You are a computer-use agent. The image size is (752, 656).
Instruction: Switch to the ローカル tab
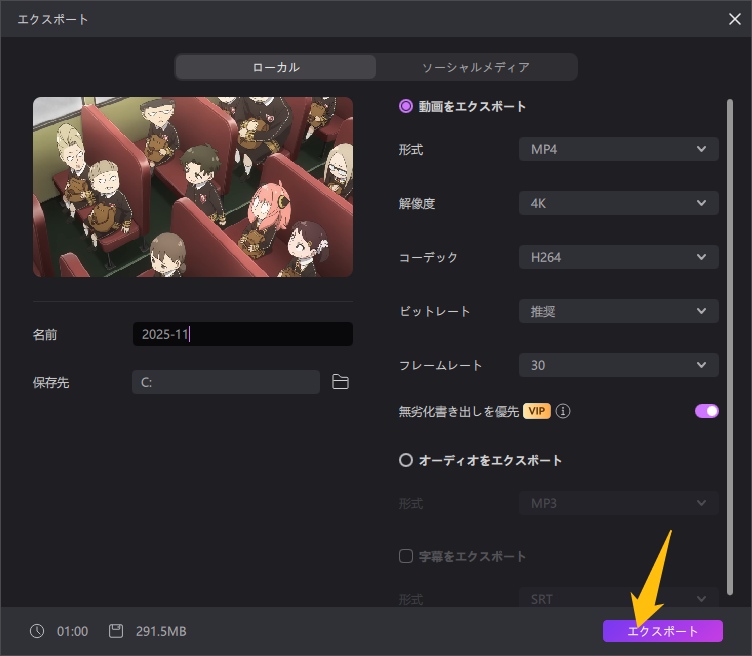[276, 67]
